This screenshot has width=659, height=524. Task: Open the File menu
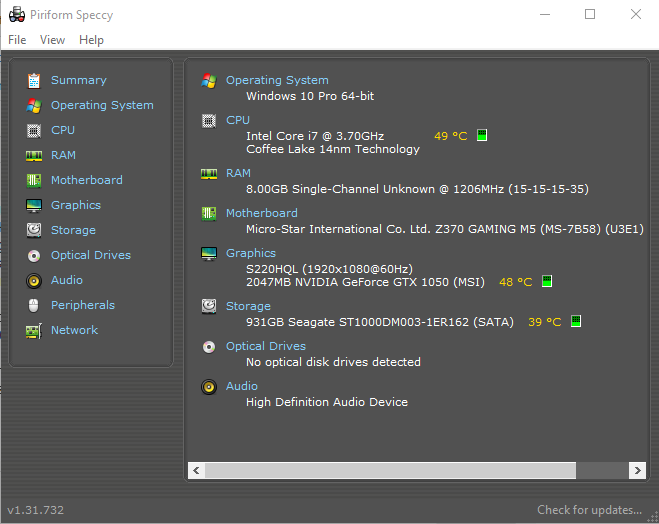click(x=17, y=40)
